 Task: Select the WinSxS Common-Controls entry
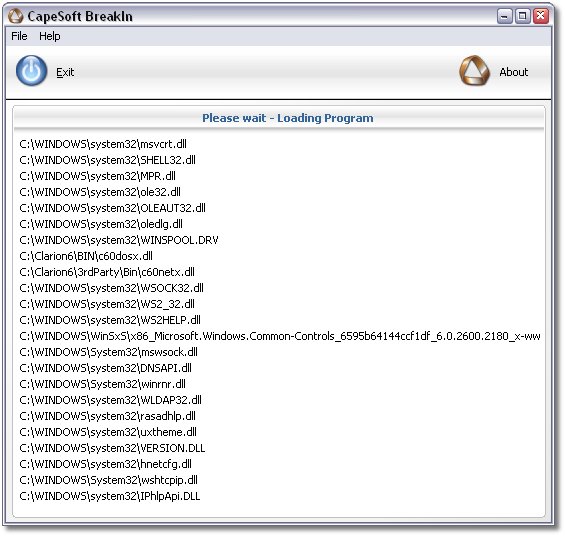coord(280,336)
